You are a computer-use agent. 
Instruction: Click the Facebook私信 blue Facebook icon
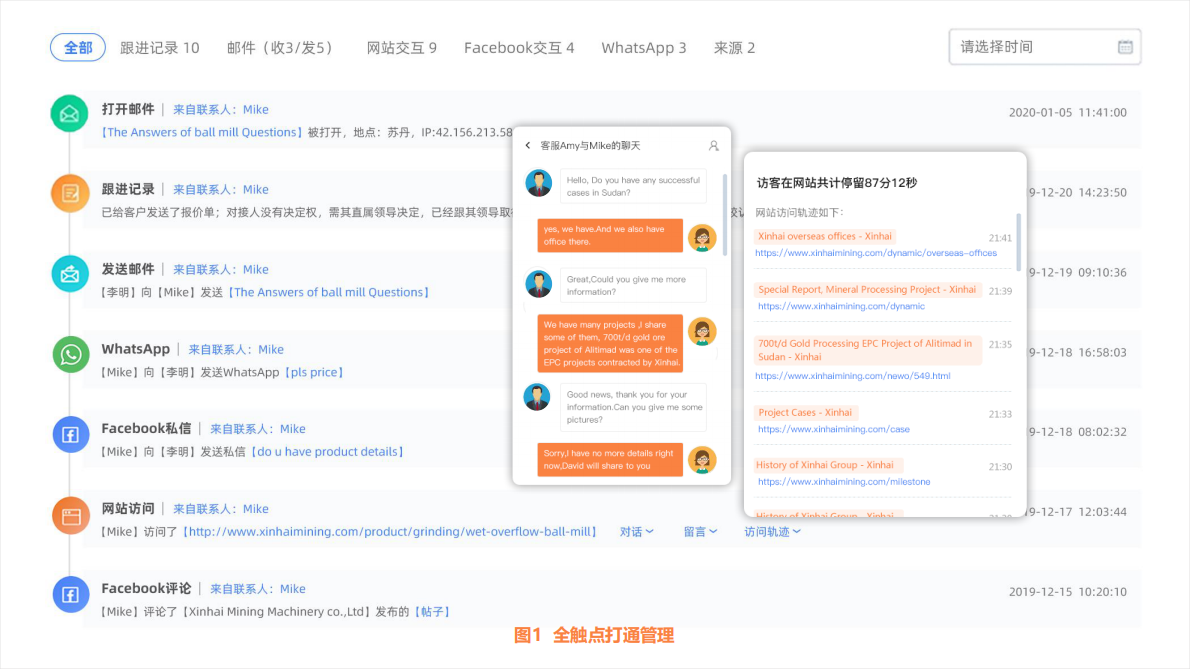click(68, 434)
